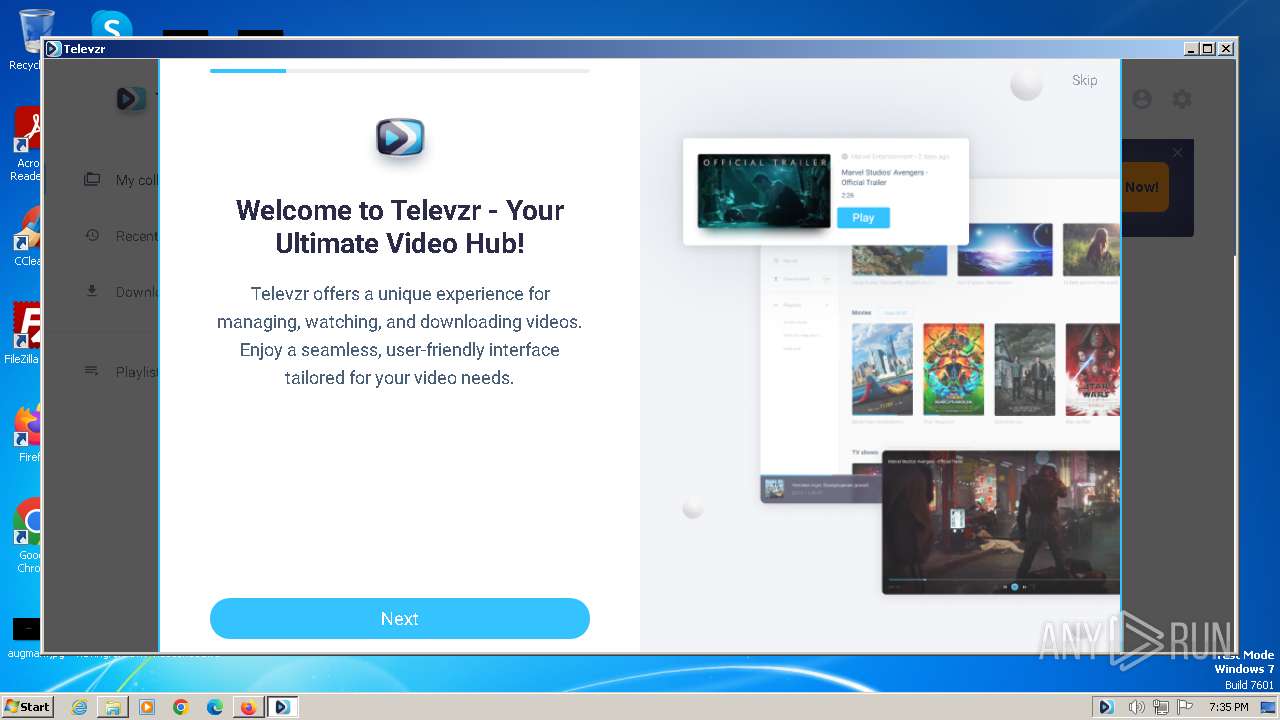Select the Acrobat Reader desktop shortcut
Image resolution: width=1280 pixels, height=720 pixels.
click(x=27, y=143)
